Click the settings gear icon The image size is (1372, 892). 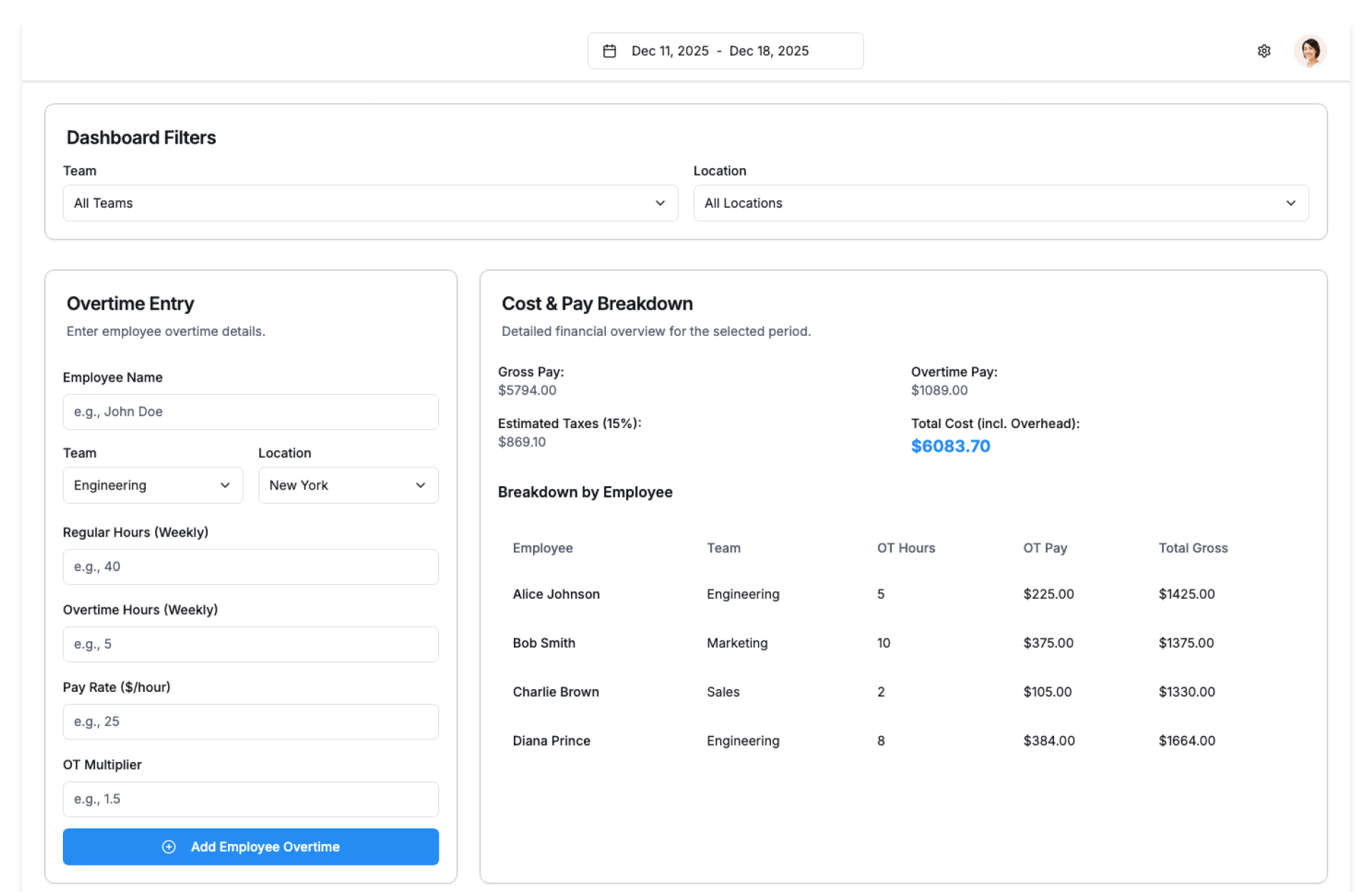coord(1263,51)
